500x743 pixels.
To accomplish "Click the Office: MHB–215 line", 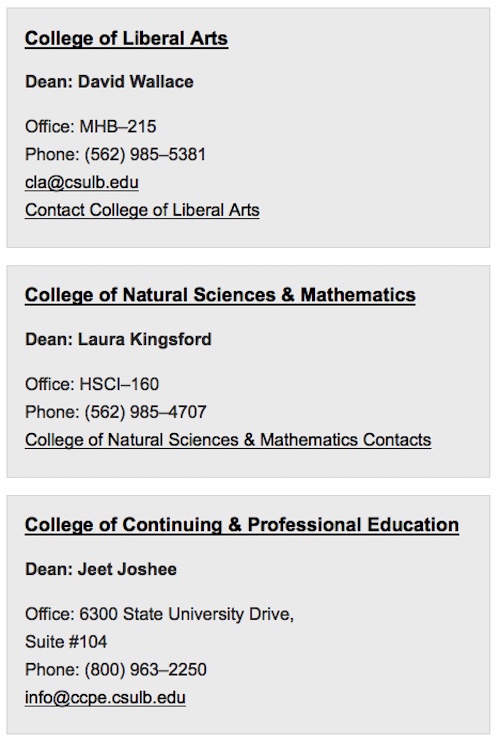I will pos(91,127).
